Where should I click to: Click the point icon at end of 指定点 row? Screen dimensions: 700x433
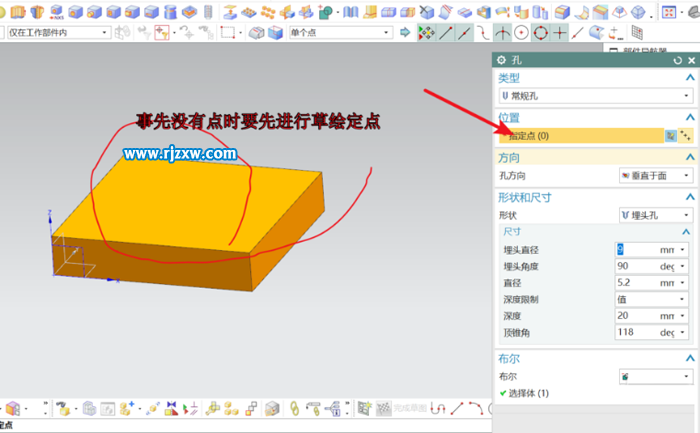[x=685, y=136]
